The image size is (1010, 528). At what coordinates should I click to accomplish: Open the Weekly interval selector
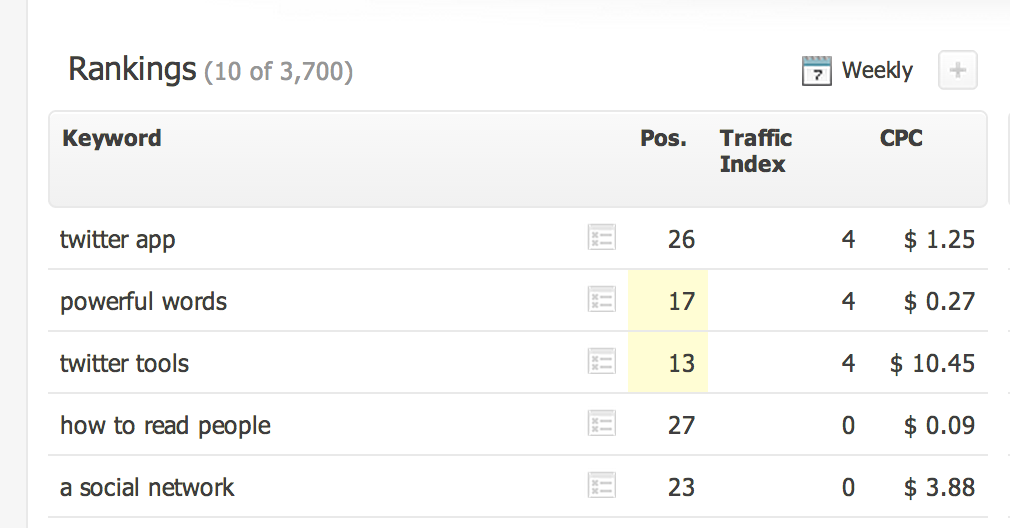pos(877,70)
